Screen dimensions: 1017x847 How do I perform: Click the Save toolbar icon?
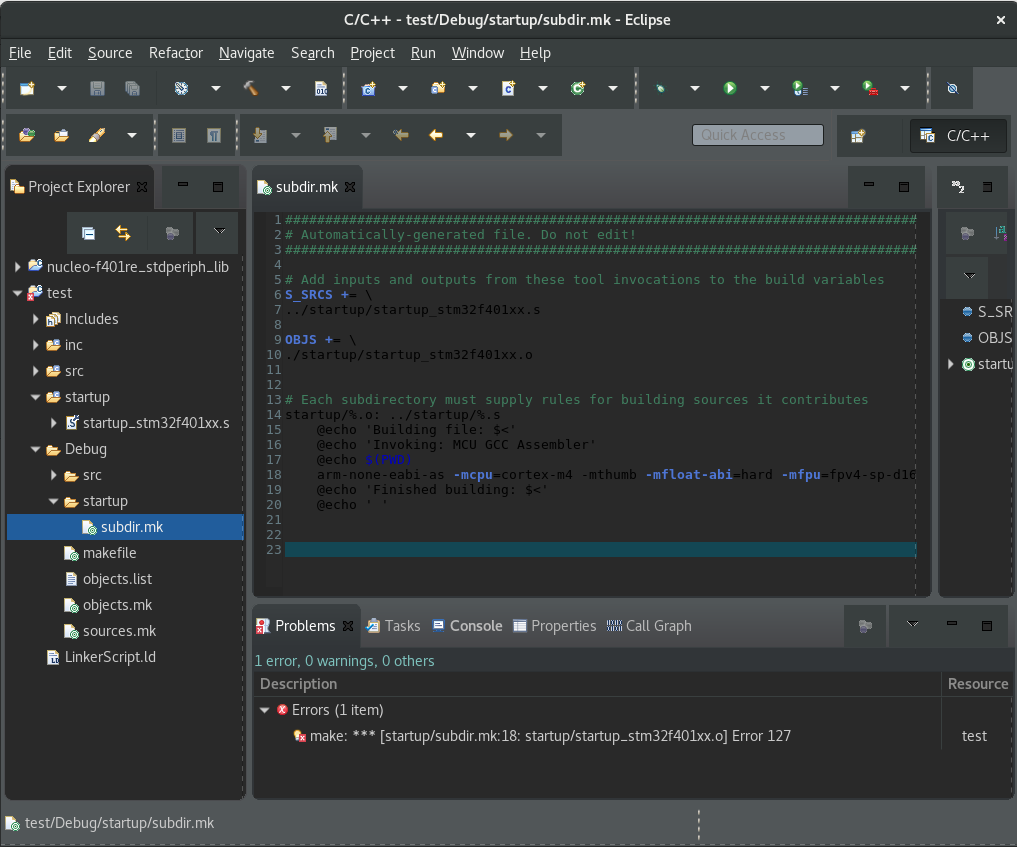click(x=97, y=88)
